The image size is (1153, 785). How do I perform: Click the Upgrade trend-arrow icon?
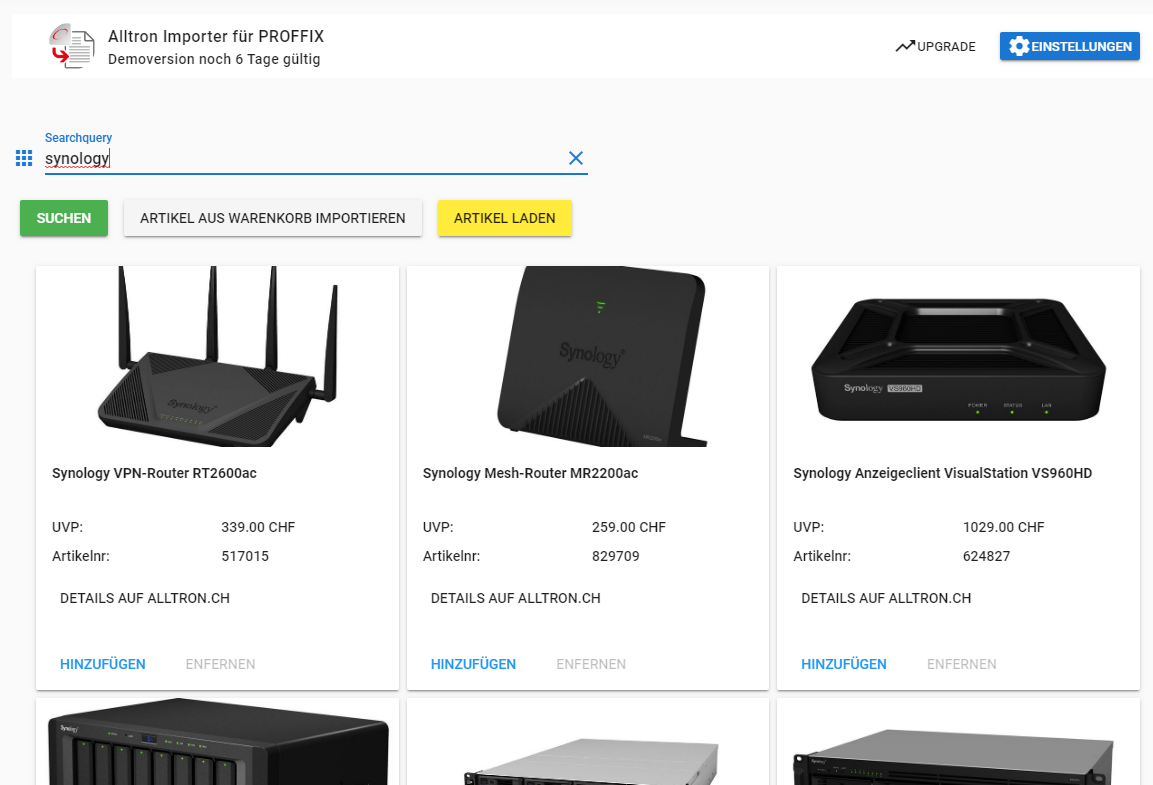coord(906,45)
